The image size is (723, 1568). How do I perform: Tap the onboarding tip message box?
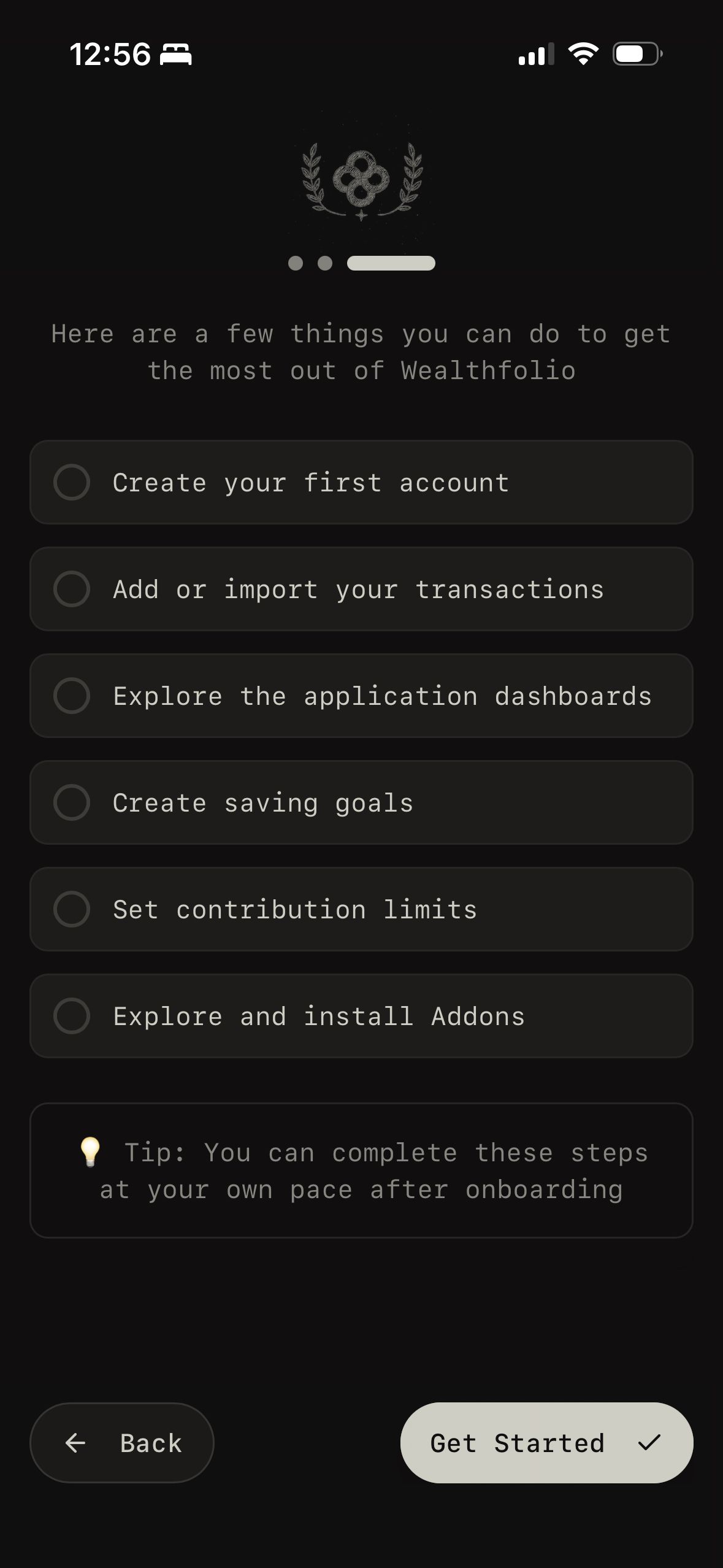click(361, 1172)
